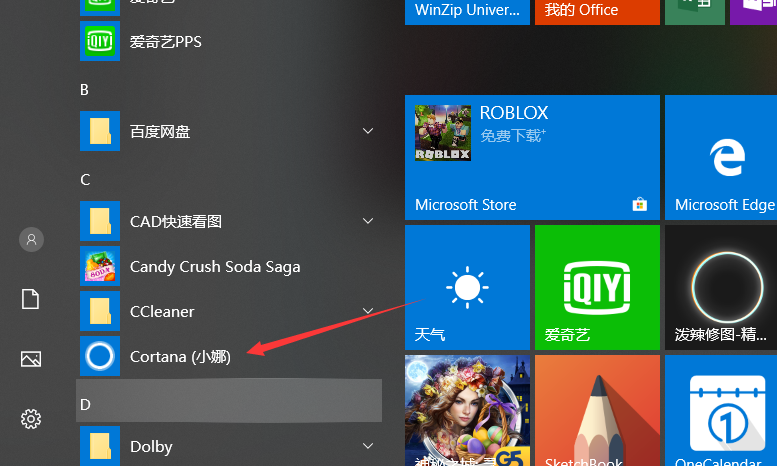Open Settings via the gear icon
The image size is (777, 466).
point(31,419)
